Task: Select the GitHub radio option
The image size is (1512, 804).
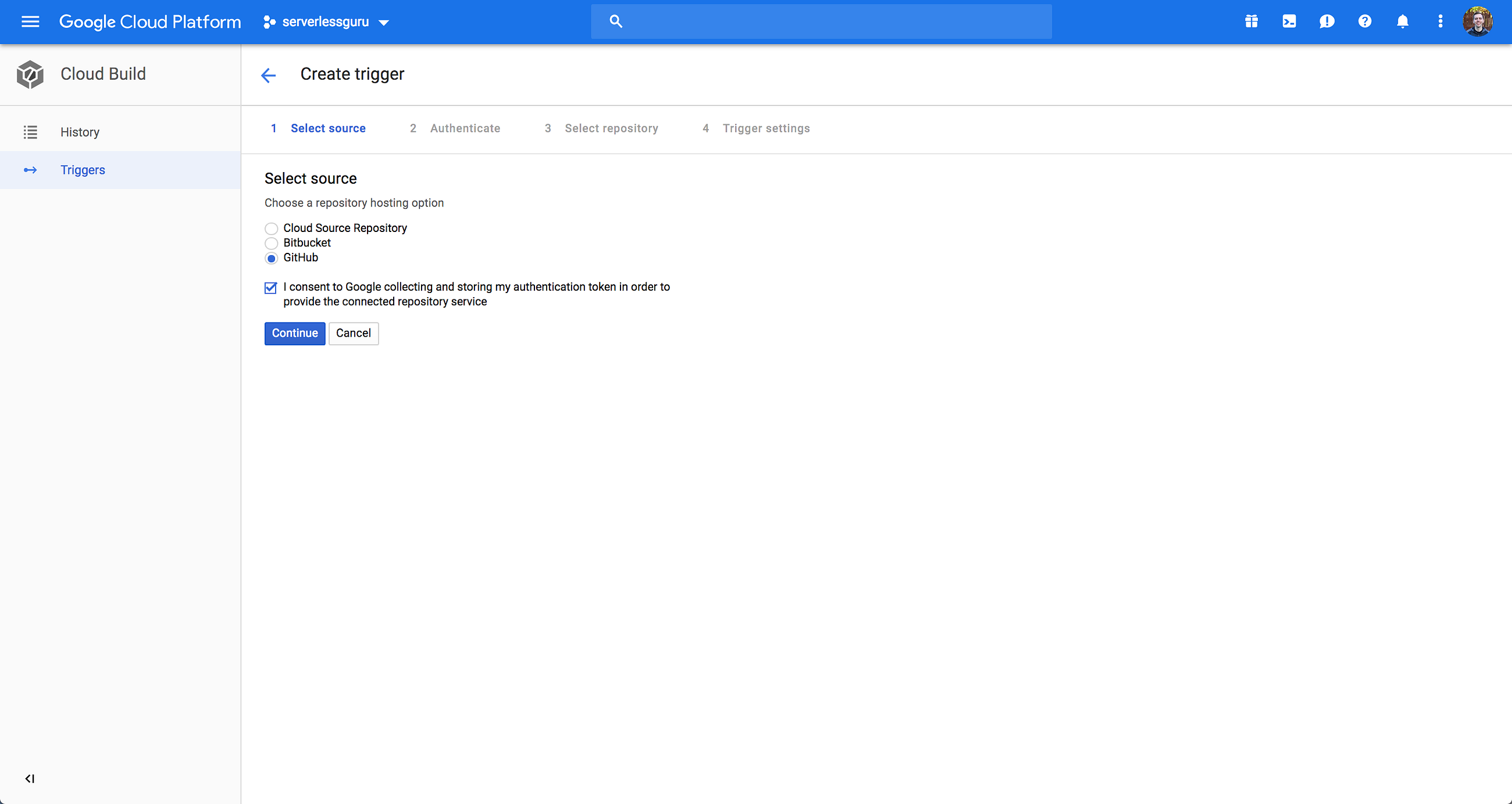Action: (271, 258)
